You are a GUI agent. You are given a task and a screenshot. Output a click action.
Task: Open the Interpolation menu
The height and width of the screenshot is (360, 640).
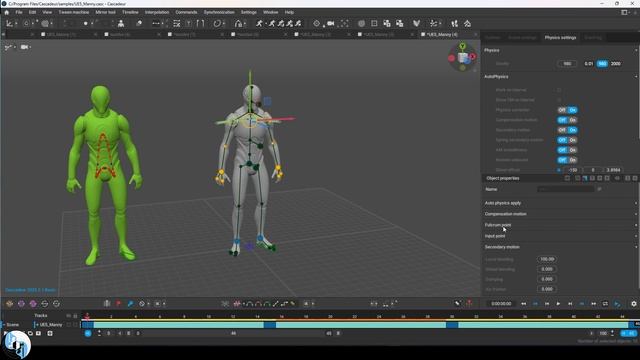[157, 12]
